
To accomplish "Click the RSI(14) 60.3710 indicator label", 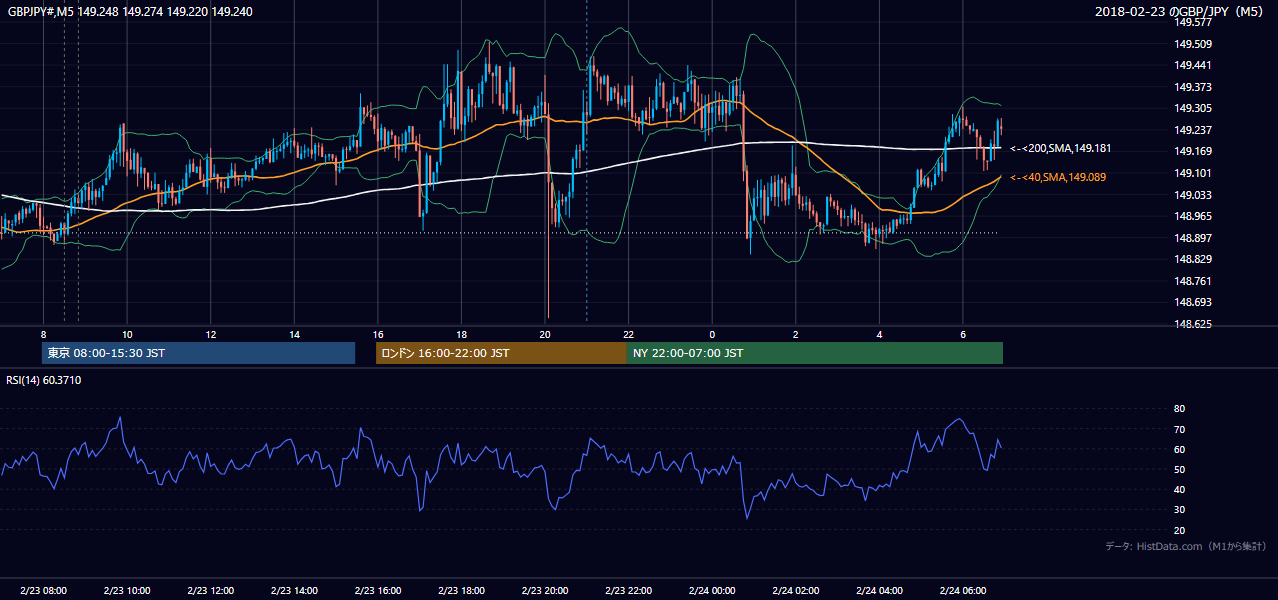I will pos(44,380).
